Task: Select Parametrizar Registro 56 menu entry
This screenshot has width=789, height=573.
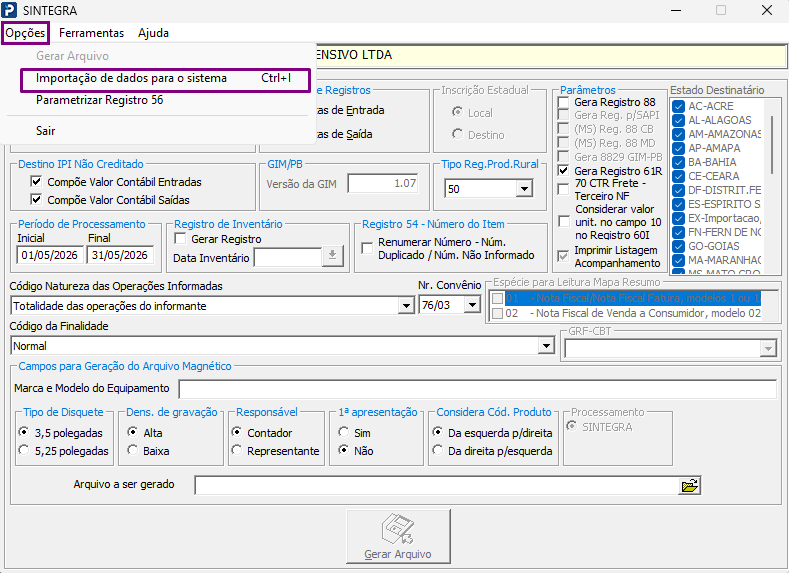Action: tap(100, 100)
